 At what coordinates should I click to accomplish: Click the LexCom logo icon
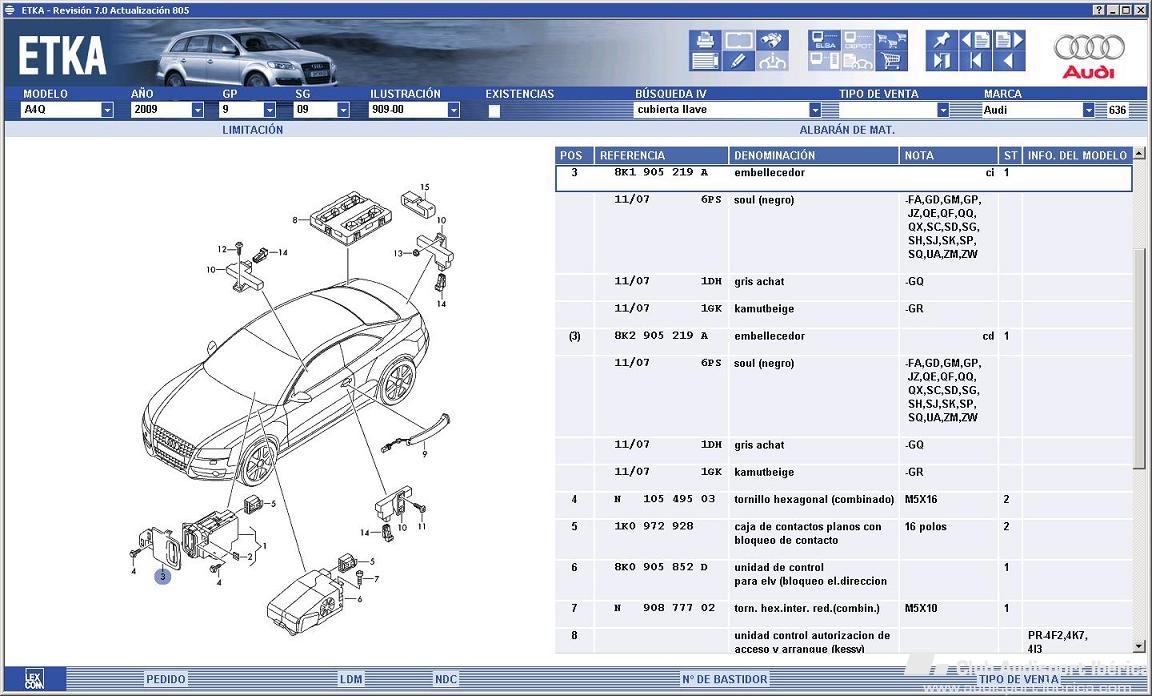tap(35, 678)
